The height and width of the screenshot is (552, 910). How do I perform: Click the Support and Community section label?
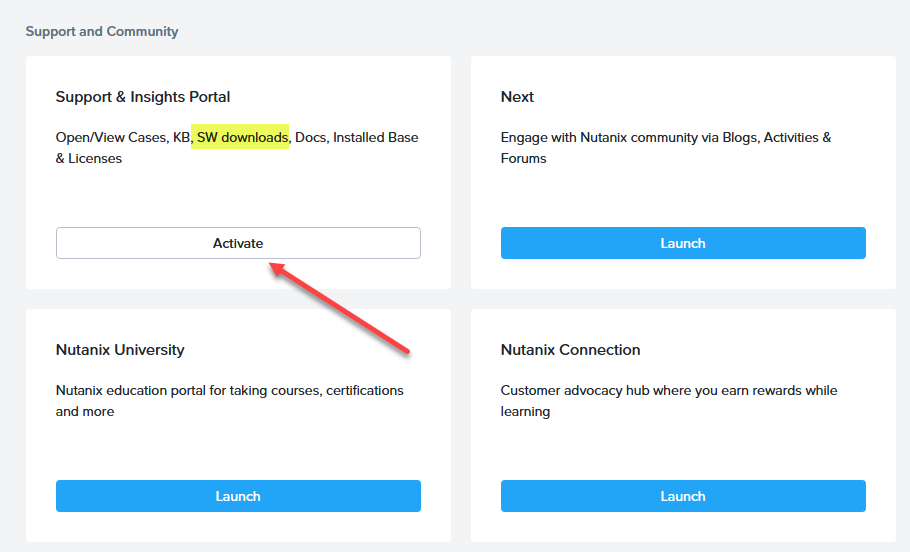[102, 31]
